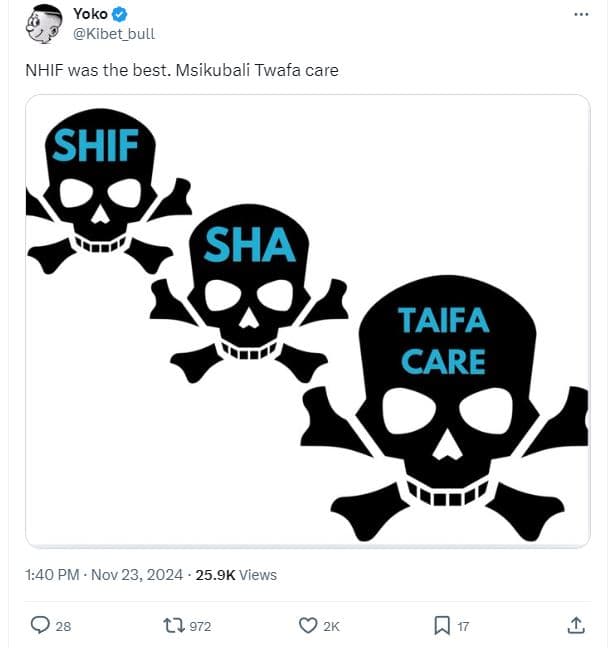Click the reply speech bubble icon
The width and height of the screenshot is (614, 648).
point(40,625)
